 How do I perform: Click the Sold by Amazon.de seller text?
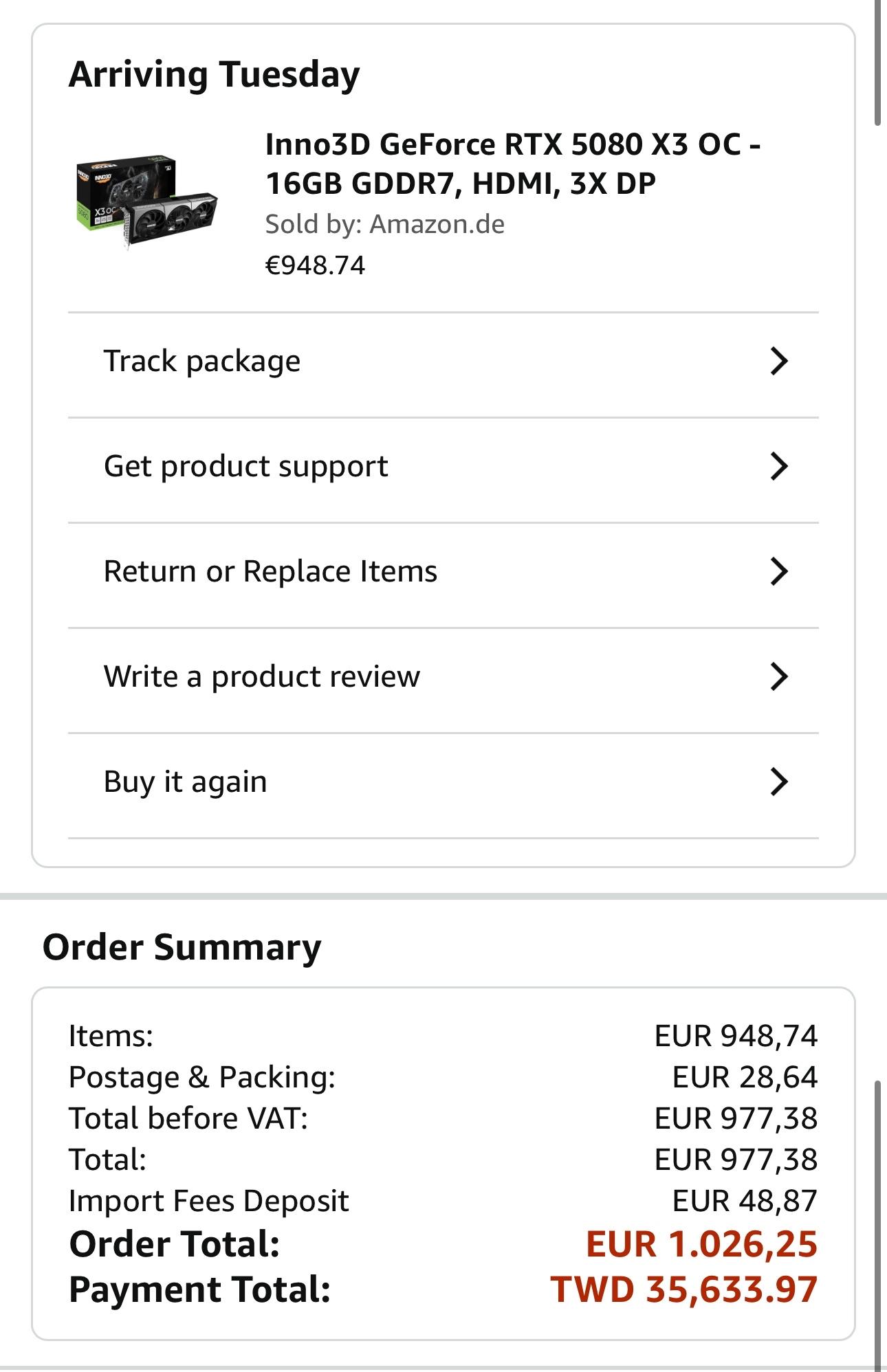[x=384, y=224]
